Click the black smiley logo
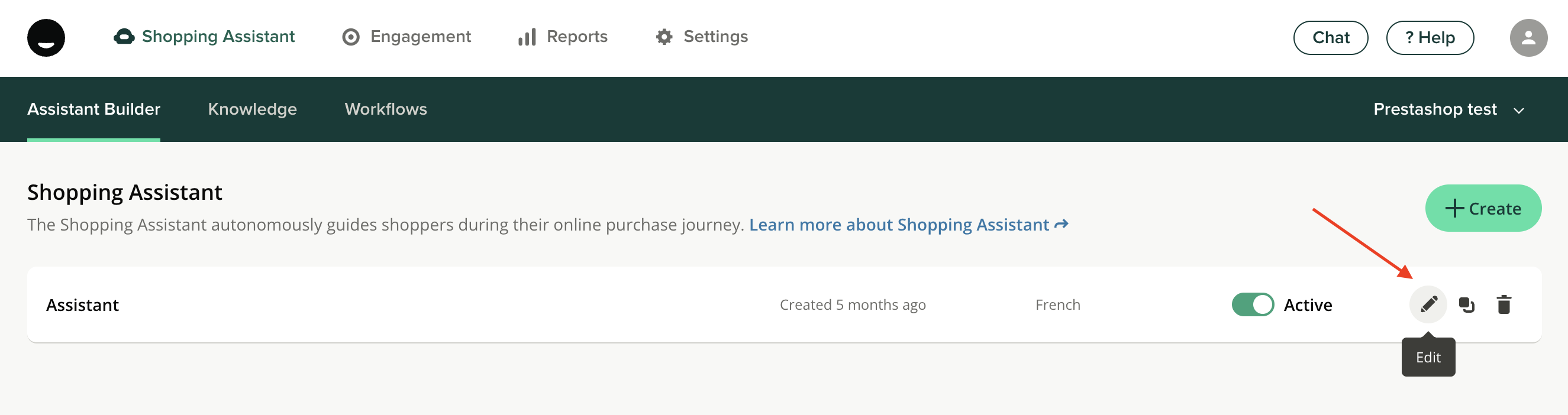The height and width of the screenshot is (415, 1568). point(46,38)
